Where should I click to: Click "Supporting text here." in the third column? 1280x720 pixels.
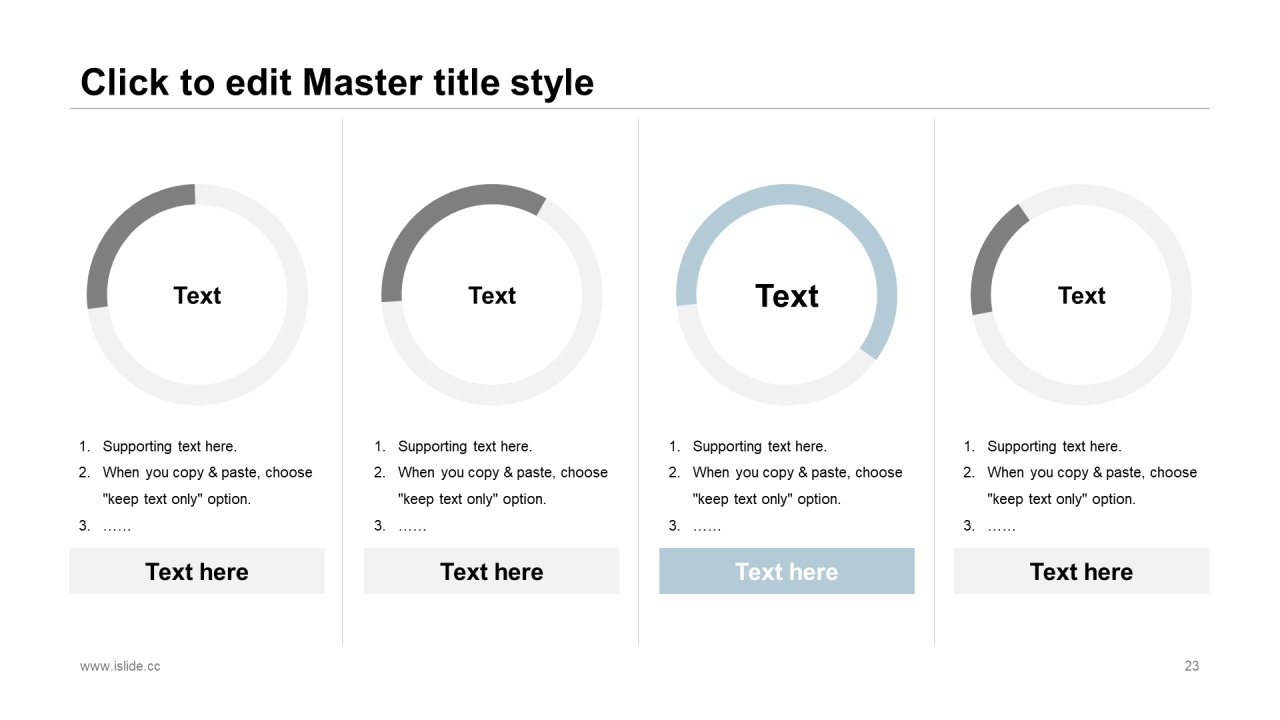759,447
